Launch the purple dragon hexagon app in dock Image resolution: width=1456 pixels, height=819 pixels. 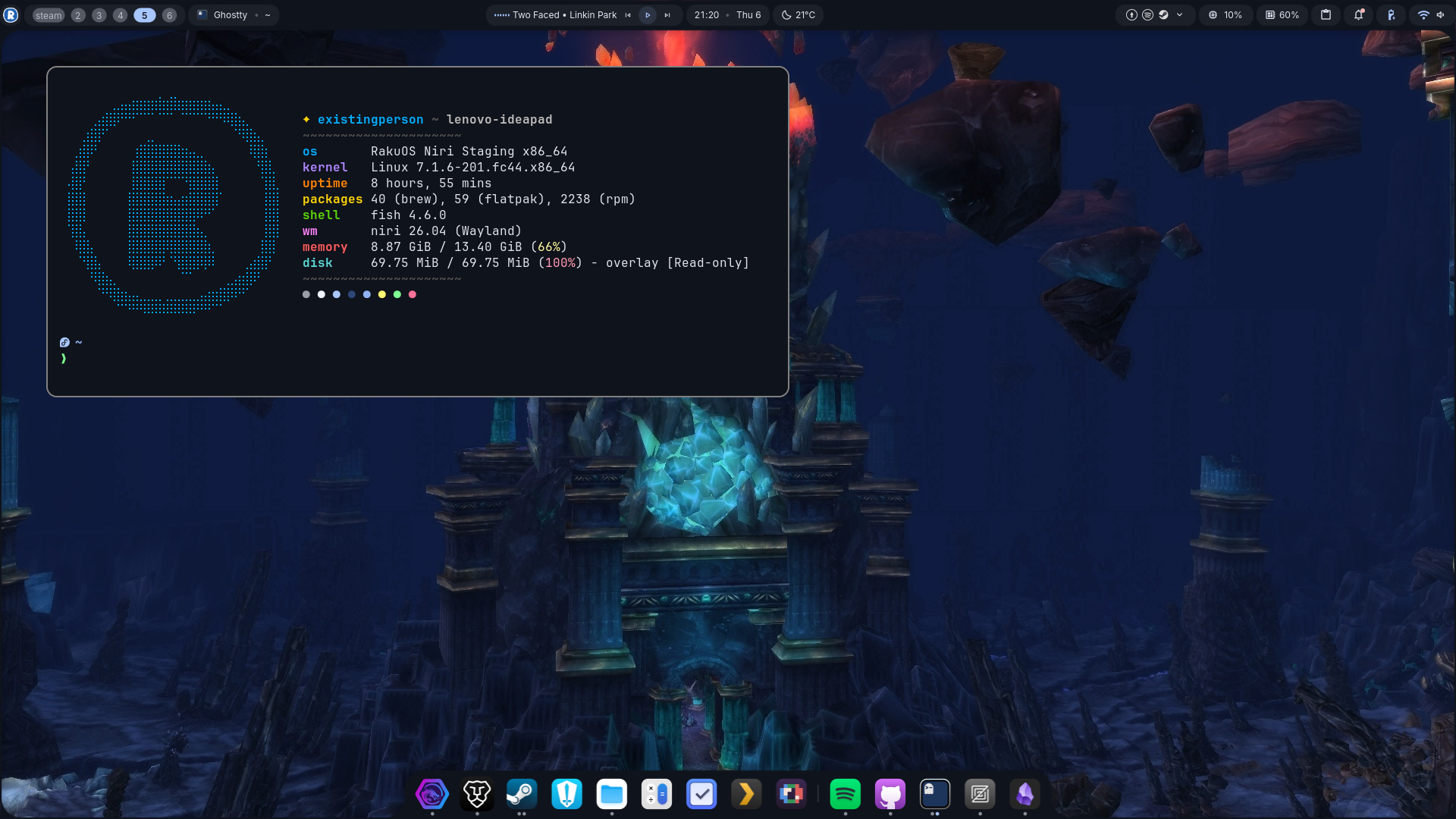pyautogui.click(x=432, y=794)
